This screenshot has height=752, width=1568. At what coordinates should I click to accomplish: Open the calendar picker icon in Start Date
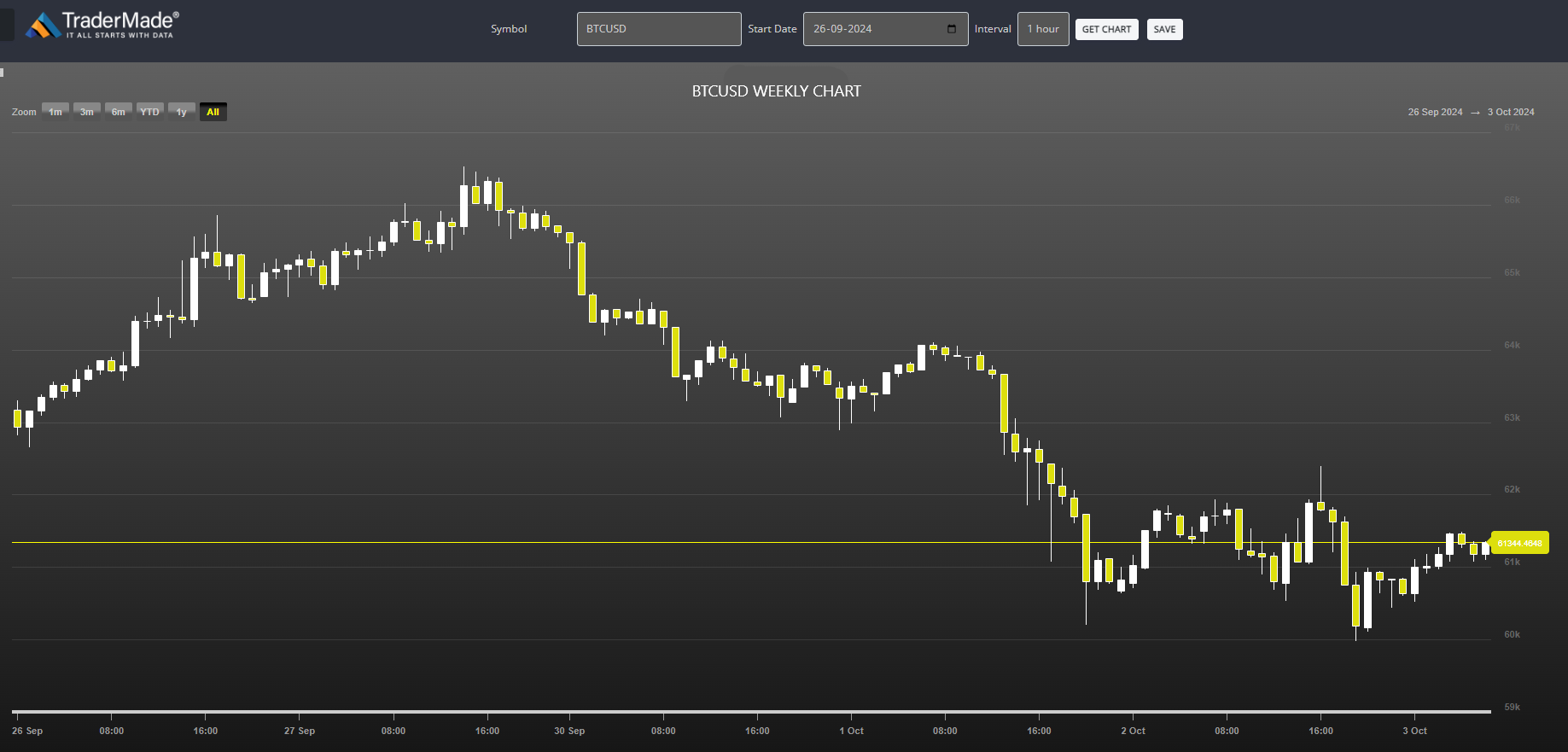[952, 29]
